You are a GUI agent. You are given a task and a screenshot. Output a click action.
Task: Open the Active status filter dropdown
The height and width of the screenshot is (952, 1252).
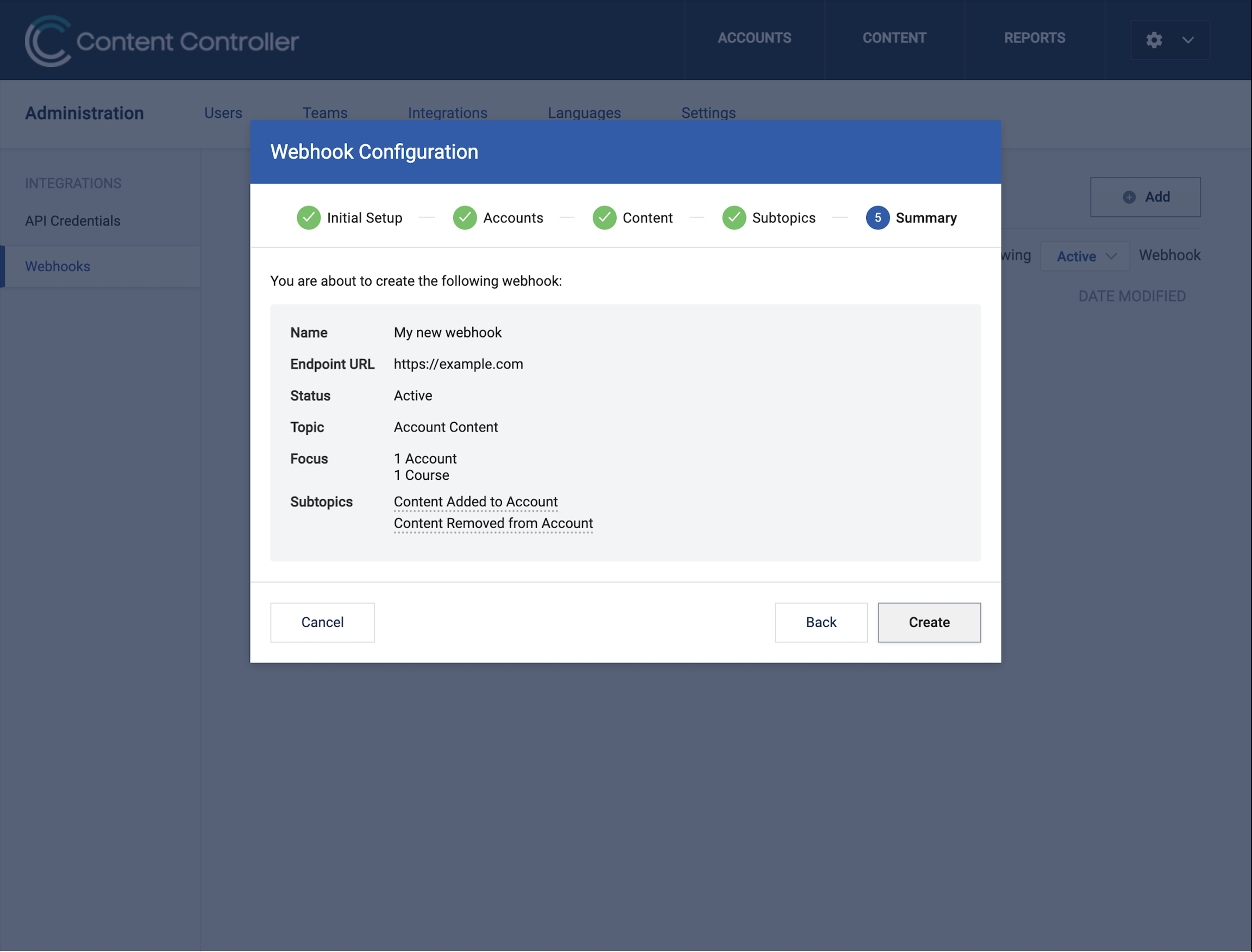point(1085,256)
